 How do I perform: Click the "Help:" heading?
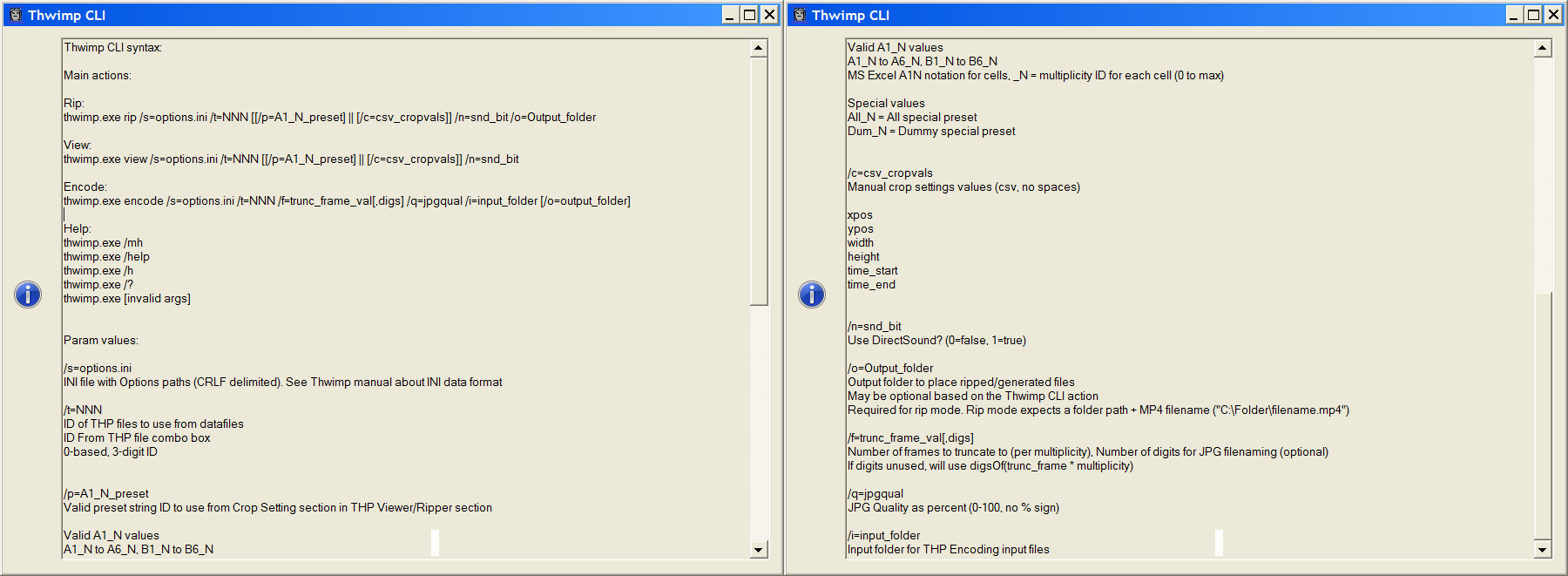coord(78,229)
